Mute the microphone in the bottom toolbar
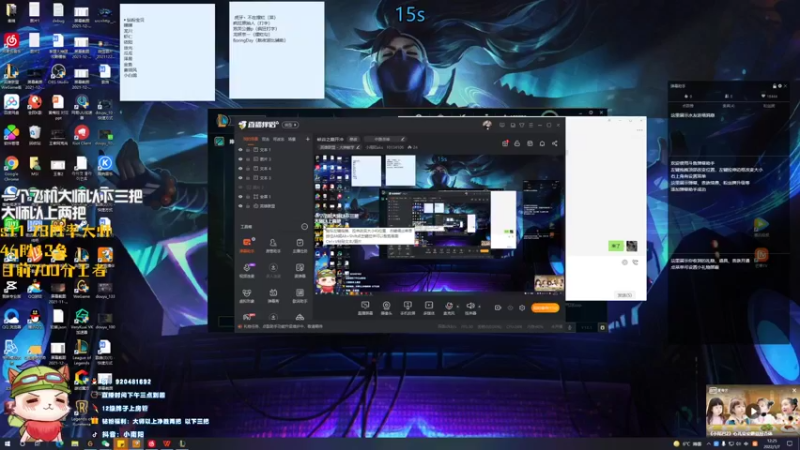 449,307
